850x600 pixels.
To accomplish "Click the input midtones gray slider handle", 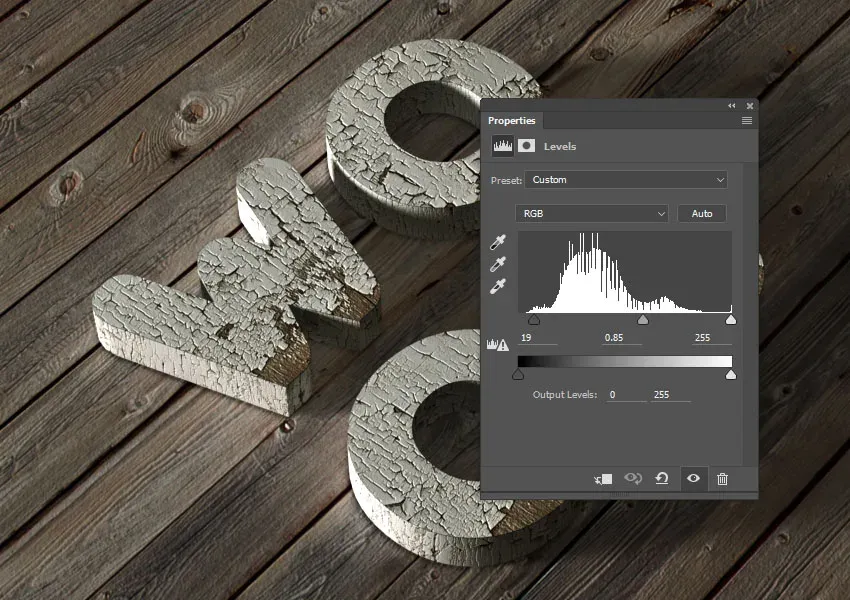I will [x=643, y=320].
